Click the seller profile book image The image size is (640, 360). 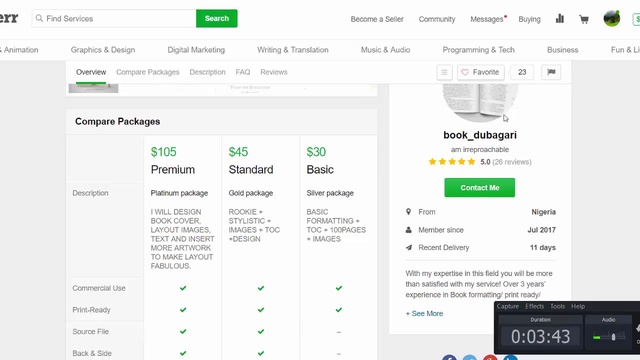click(x=480, y=103)
